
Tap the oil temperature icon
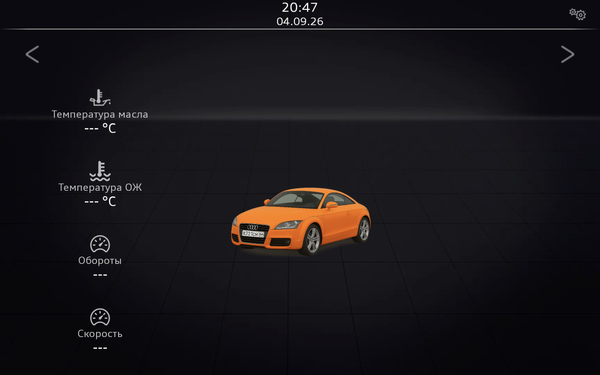coord(100,98)
